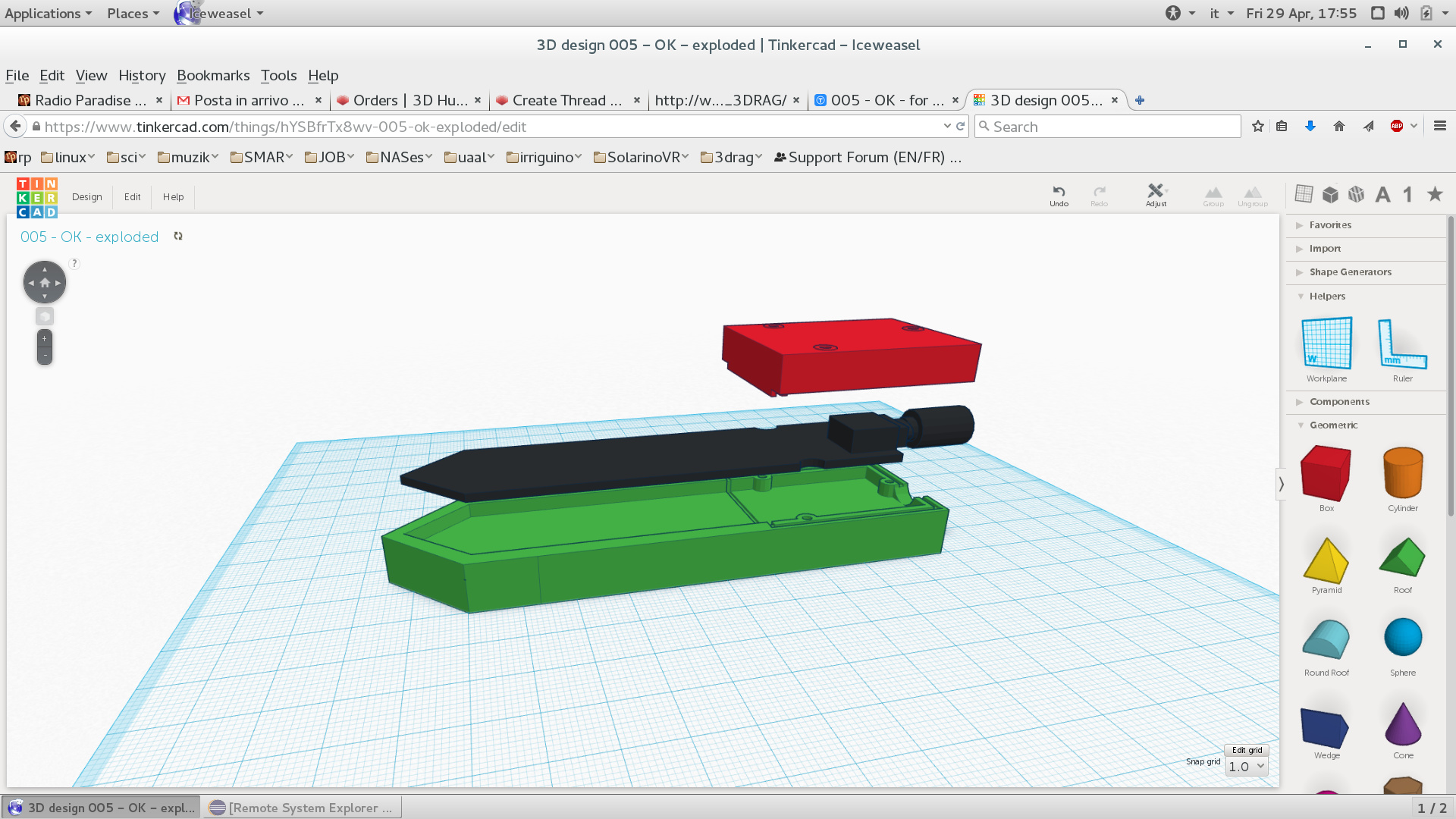Screen dimensions: 1456x819
Task: Toggle orthographic view cube button
Action: click(x=45, y=316)
